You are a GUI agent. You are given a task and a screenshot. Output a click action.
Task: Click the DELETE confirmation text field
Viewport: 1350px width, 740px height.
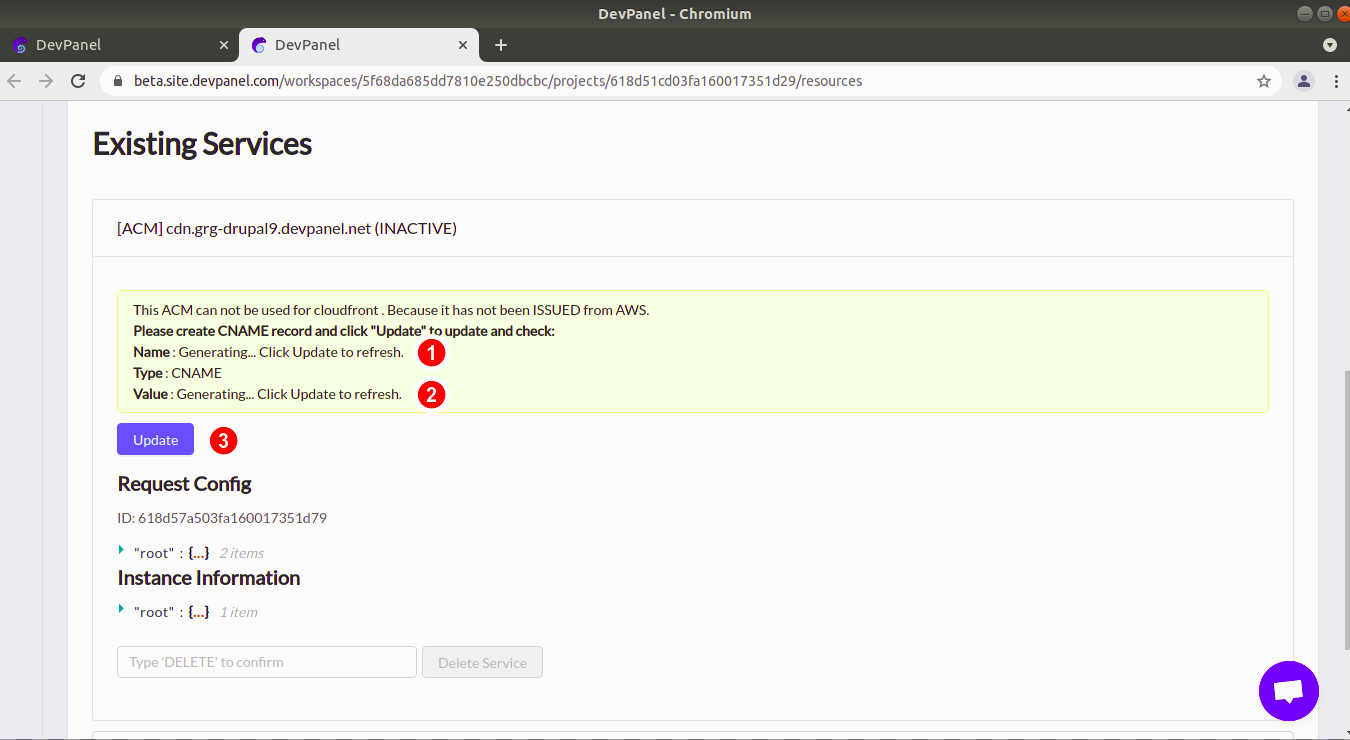(x=266, y=662)
